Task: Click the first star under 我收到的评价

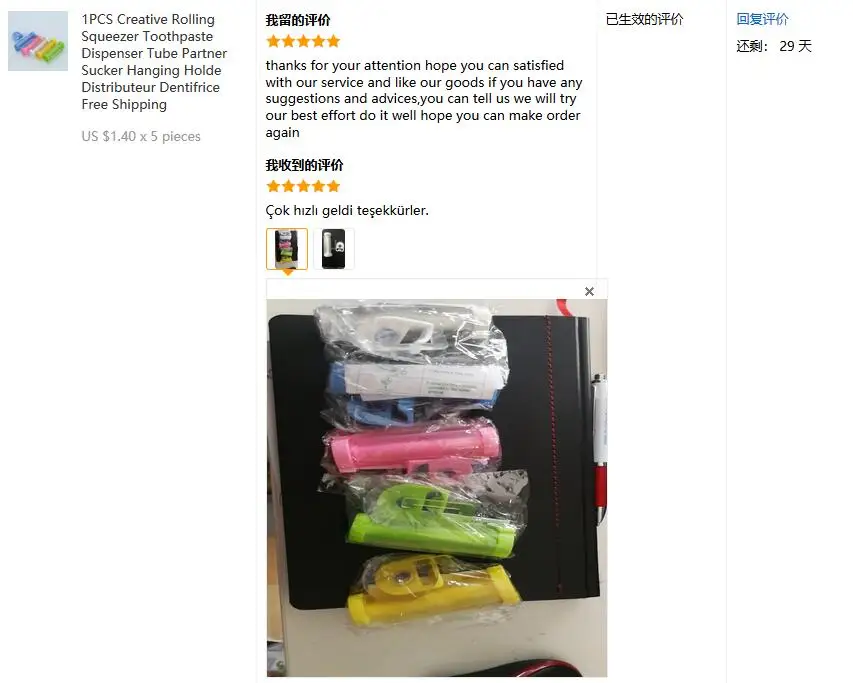Action: pos(274,187)
